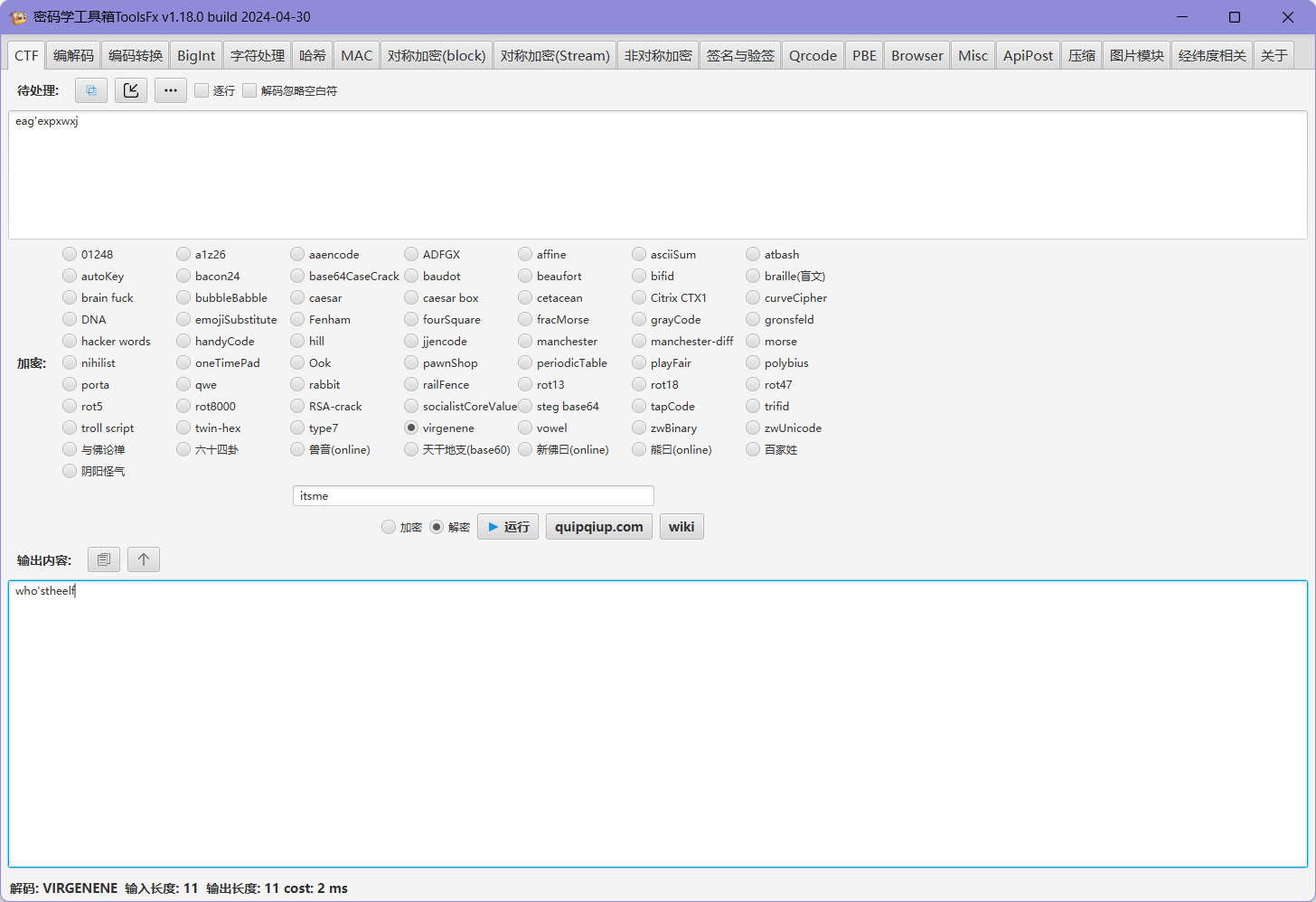Click the import file icon button

click(131, 90)
